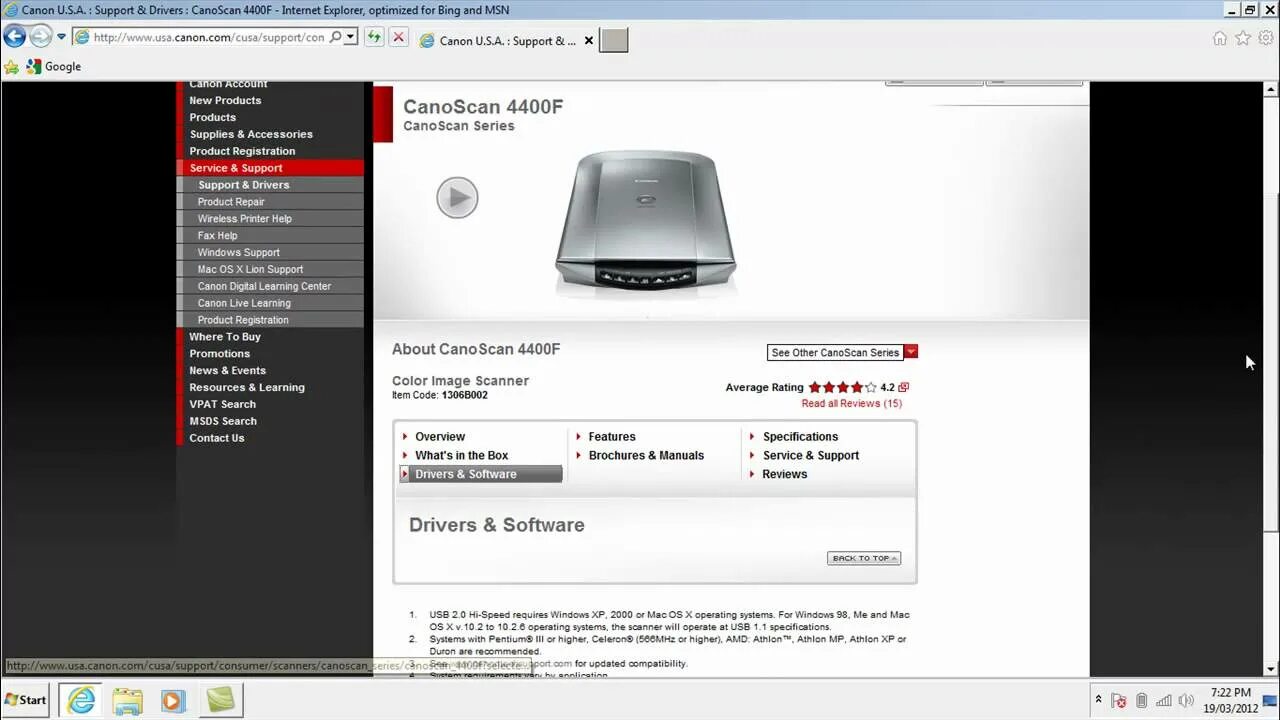Click the red arrow of series dropdown
Image resolution: width=1280 pixels, height=720 pixels.
pos(910,352)
